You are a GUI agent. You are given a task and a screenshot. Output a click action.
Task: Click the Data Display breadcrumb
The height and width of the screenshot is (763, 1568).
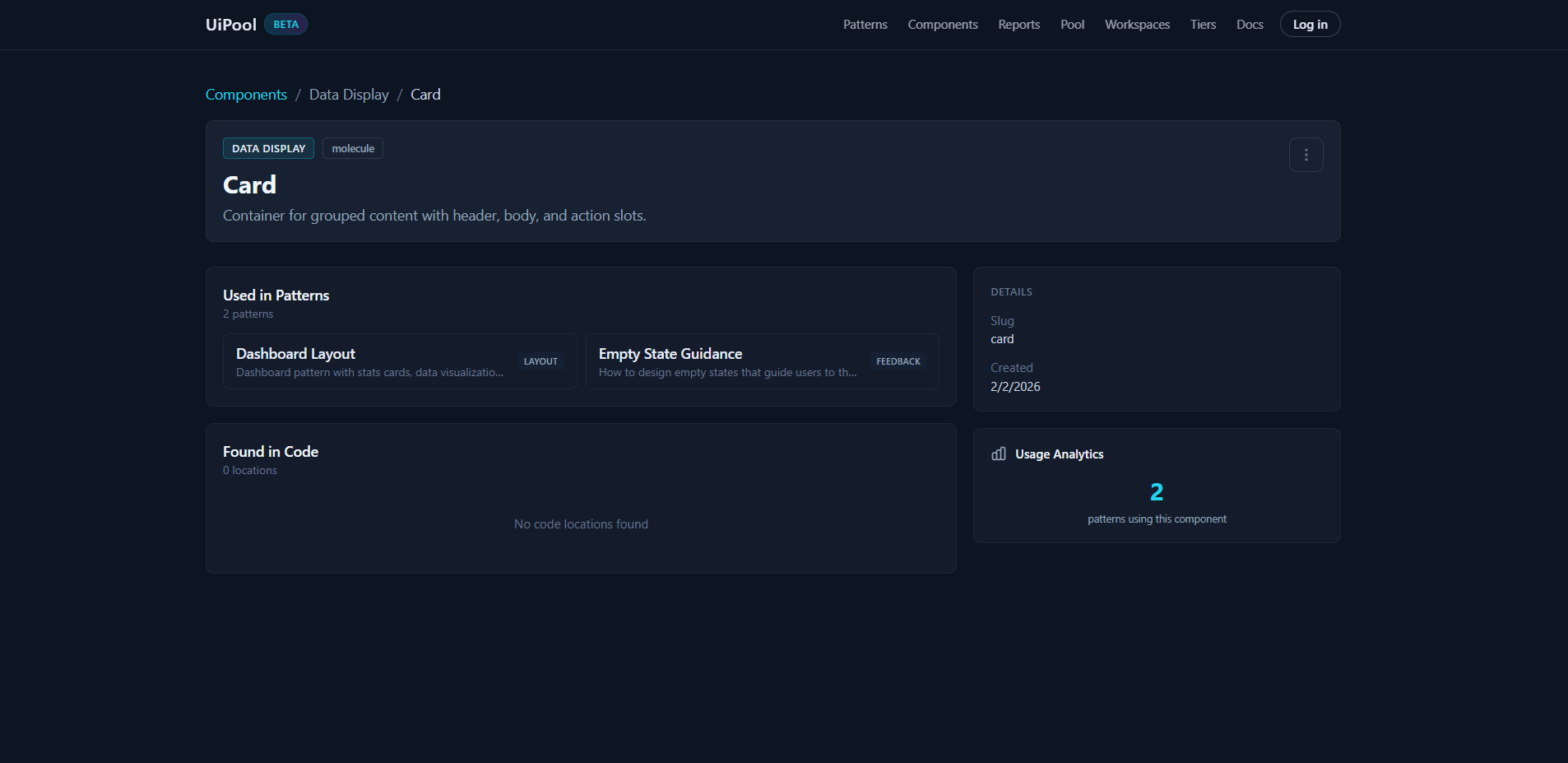[349, 95]
